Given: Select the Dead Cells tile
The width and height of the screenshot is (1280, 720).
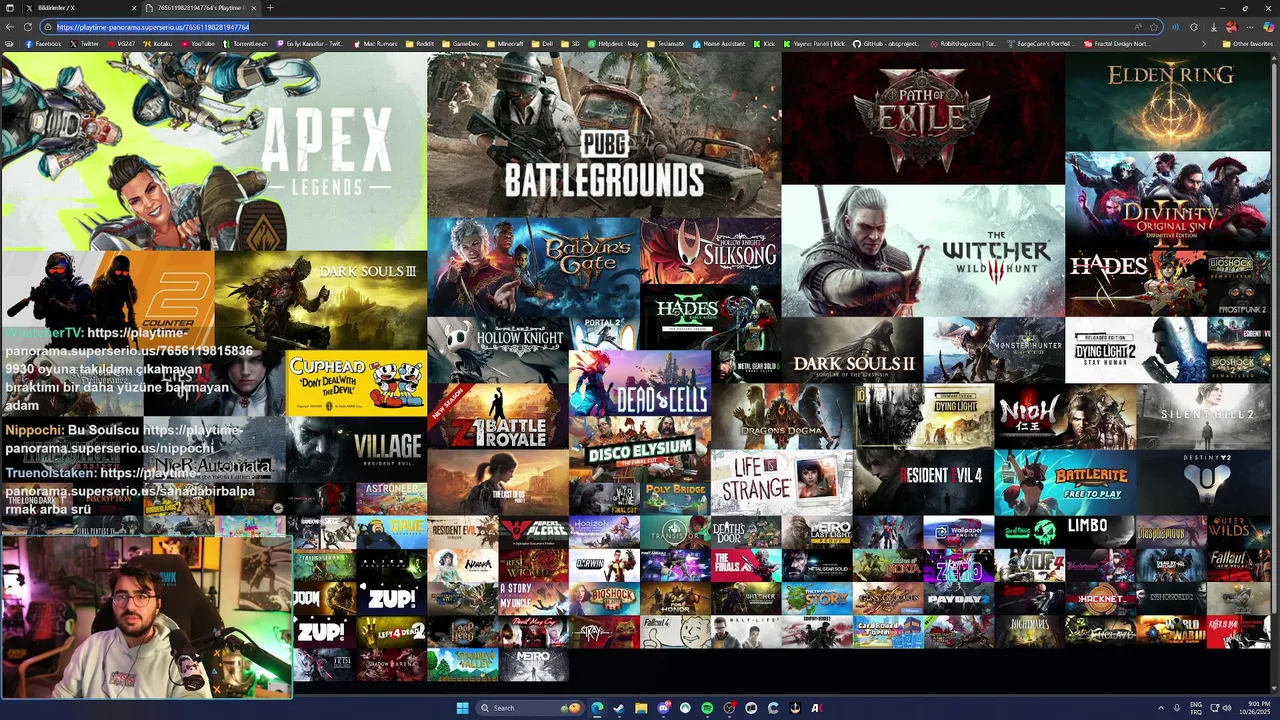Looking at the screenshot, I should pos(640,383).
